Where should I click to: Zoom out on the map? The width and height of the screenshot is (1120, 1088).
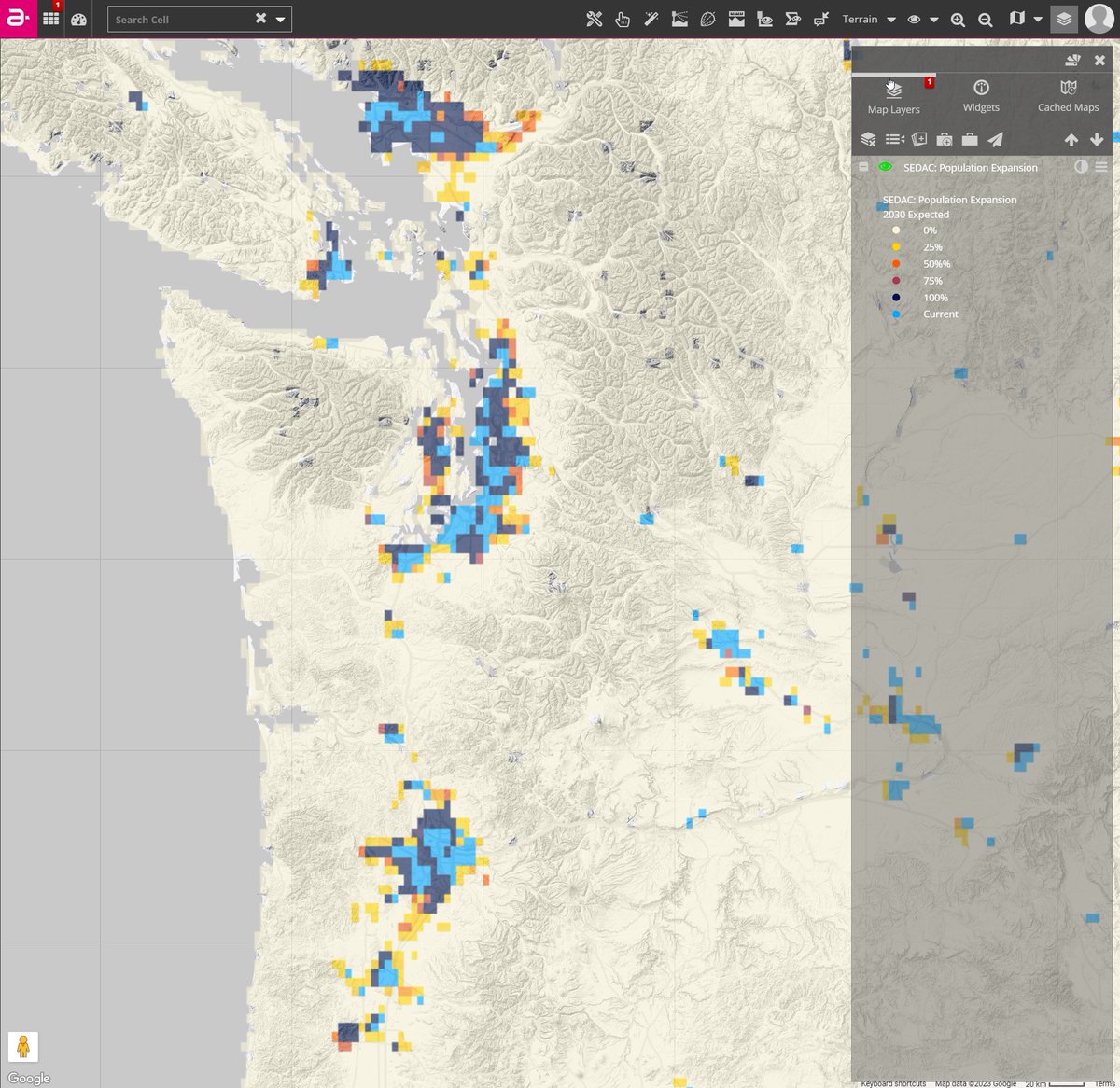[986, 20]
